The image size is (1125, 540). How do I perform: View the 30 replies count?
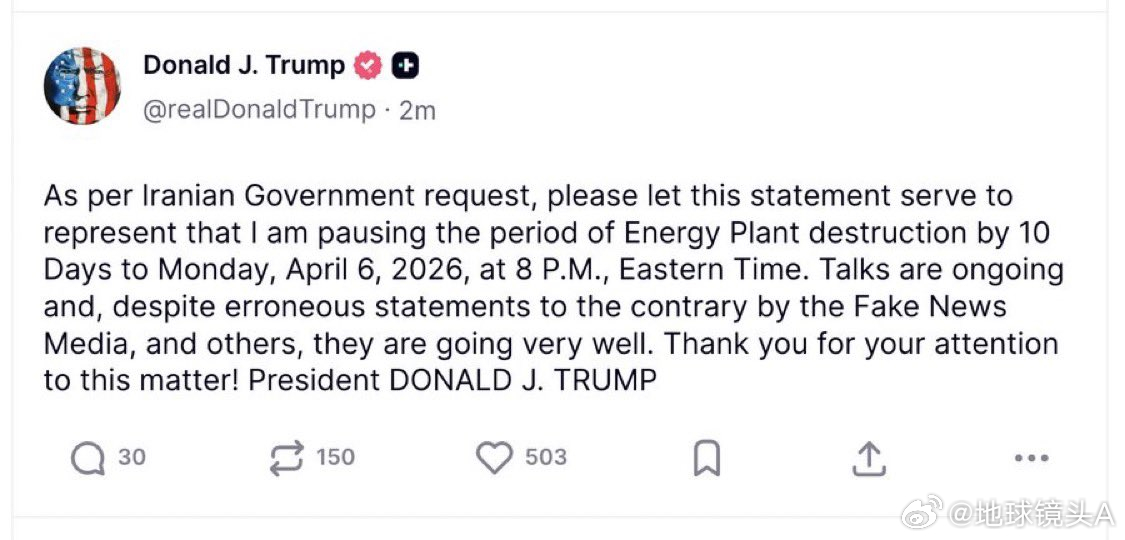click(x=132, y=458)
